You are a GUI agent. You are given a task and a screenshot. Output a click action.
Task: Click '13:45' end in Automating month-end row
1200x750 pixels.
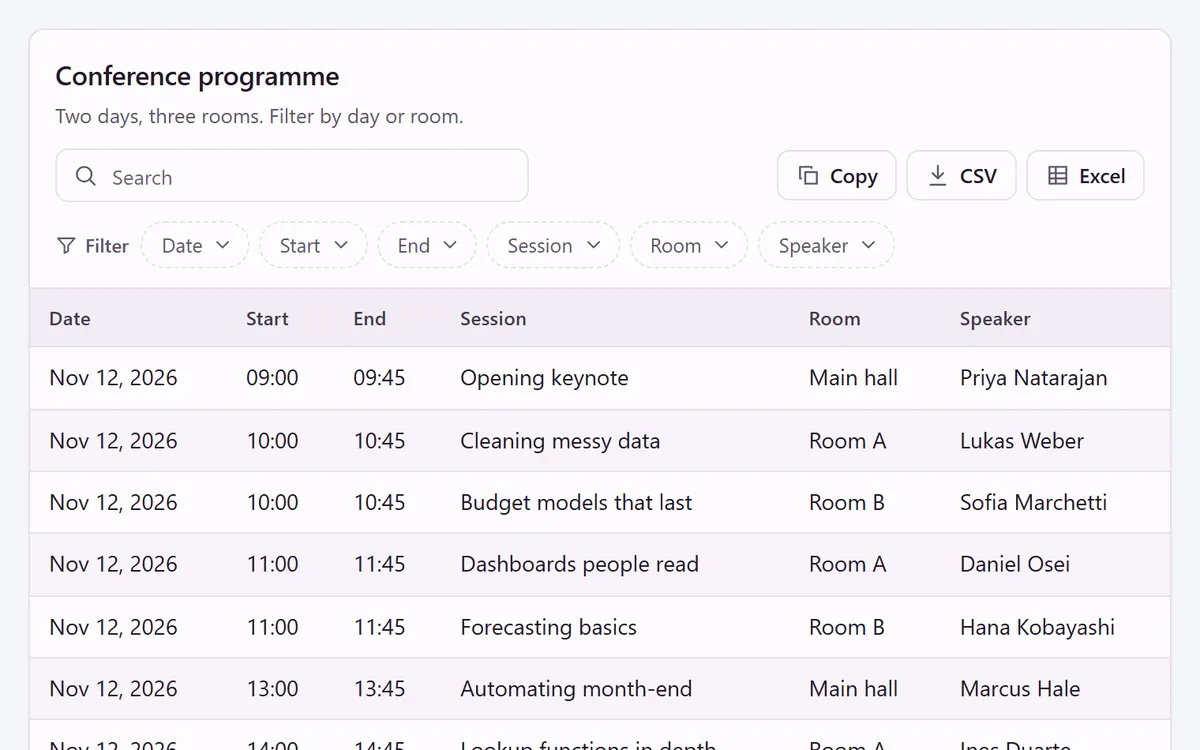pos(379,689)
